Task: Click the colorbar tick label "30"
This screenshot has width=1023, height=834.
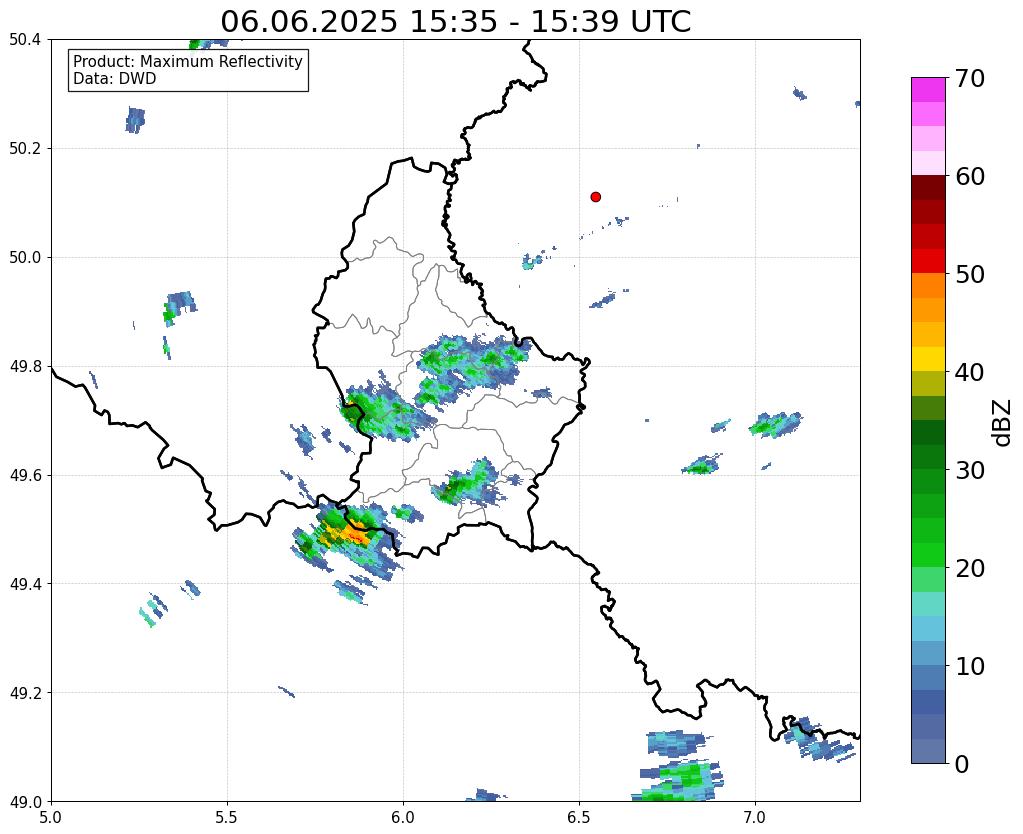Action: point(970,469)
